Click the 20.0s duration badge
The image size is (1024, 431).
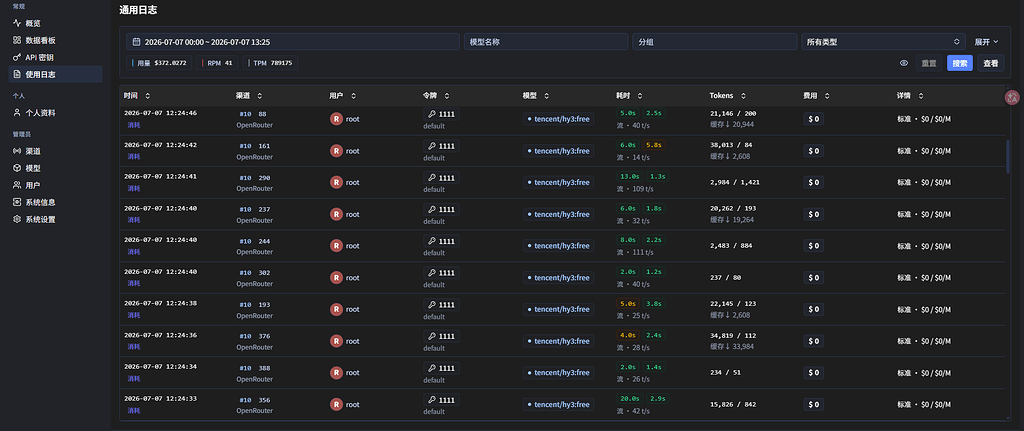click(630, 398)
